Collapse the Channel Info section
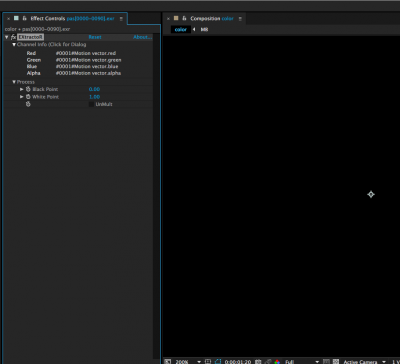Image resolution: width=400 pixels, height=364 pixels. [x=14, y=44]
